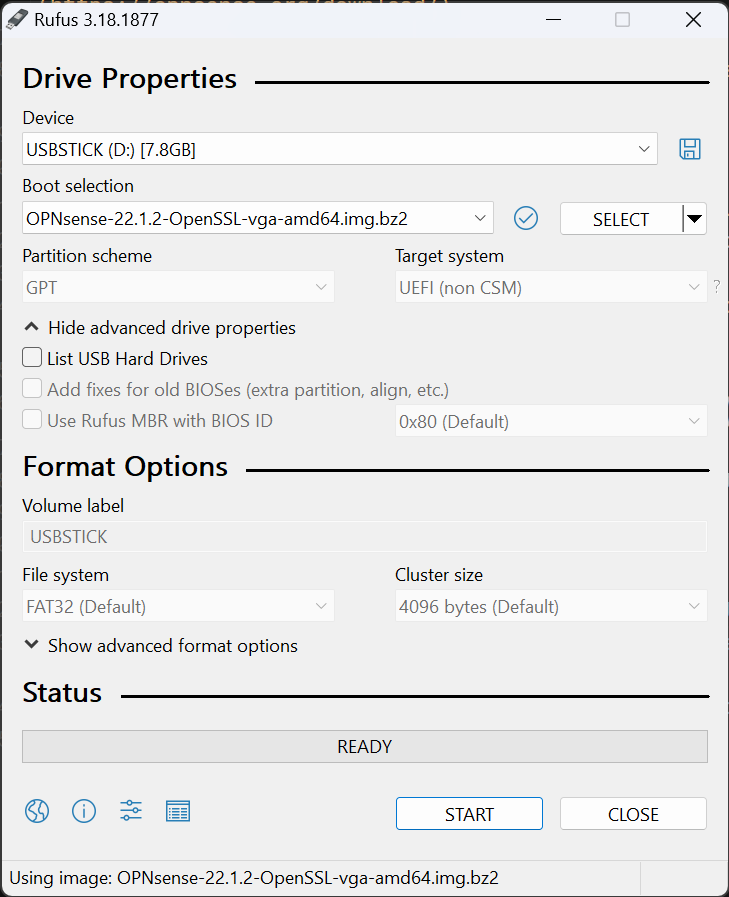Image resolution: width=729 pixels, height=897 pixels.
Task: Click the question mark help beside Target system
Action: click(x=716, y=288)
